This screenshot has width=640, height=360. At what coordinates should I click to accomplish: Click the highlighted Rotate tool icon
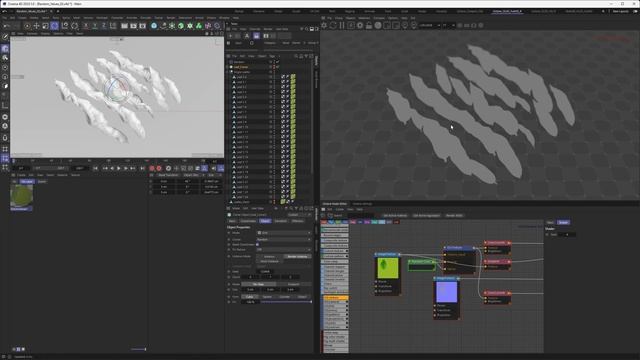pos(54,26)
